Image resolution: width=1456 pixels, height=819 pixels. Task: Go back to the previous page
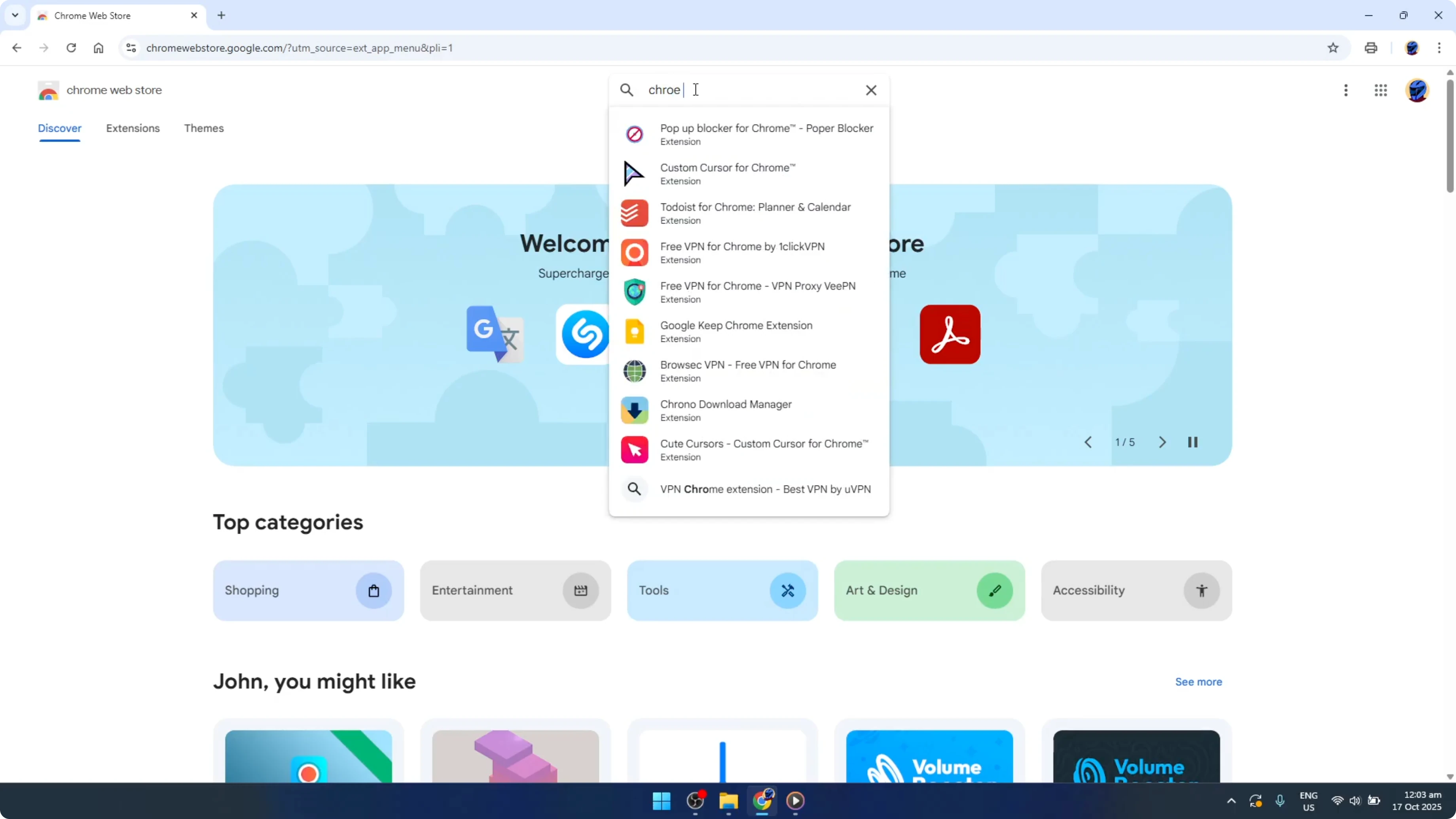click(16, 47)
